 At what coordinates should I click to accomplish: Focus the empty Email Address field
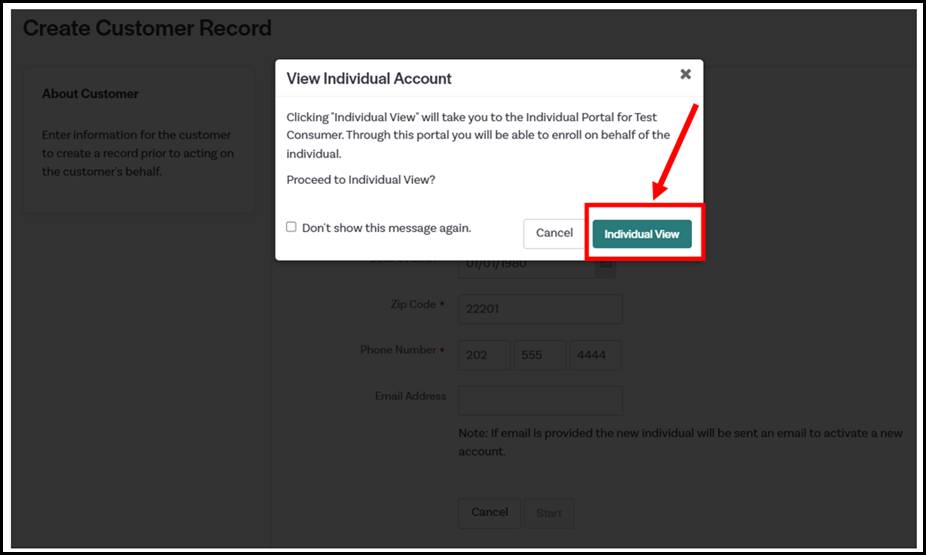(x=540, y=401)
